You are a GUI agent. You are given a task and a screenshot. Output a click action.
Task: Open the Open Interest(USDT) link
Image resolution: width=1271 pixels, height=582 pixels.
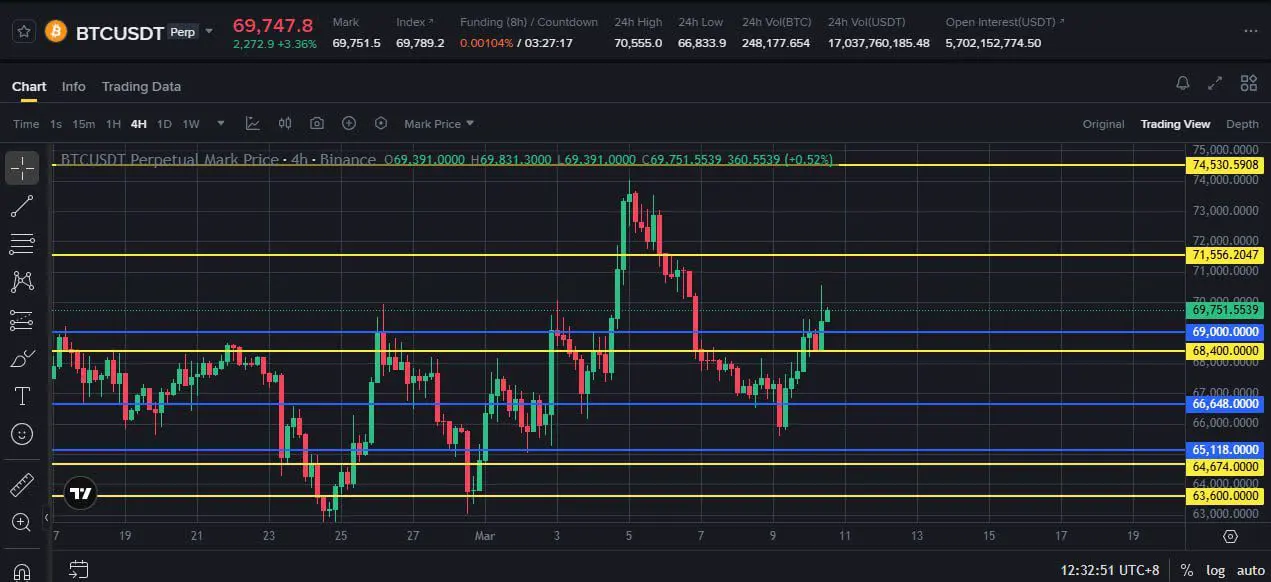[1005, 22]
